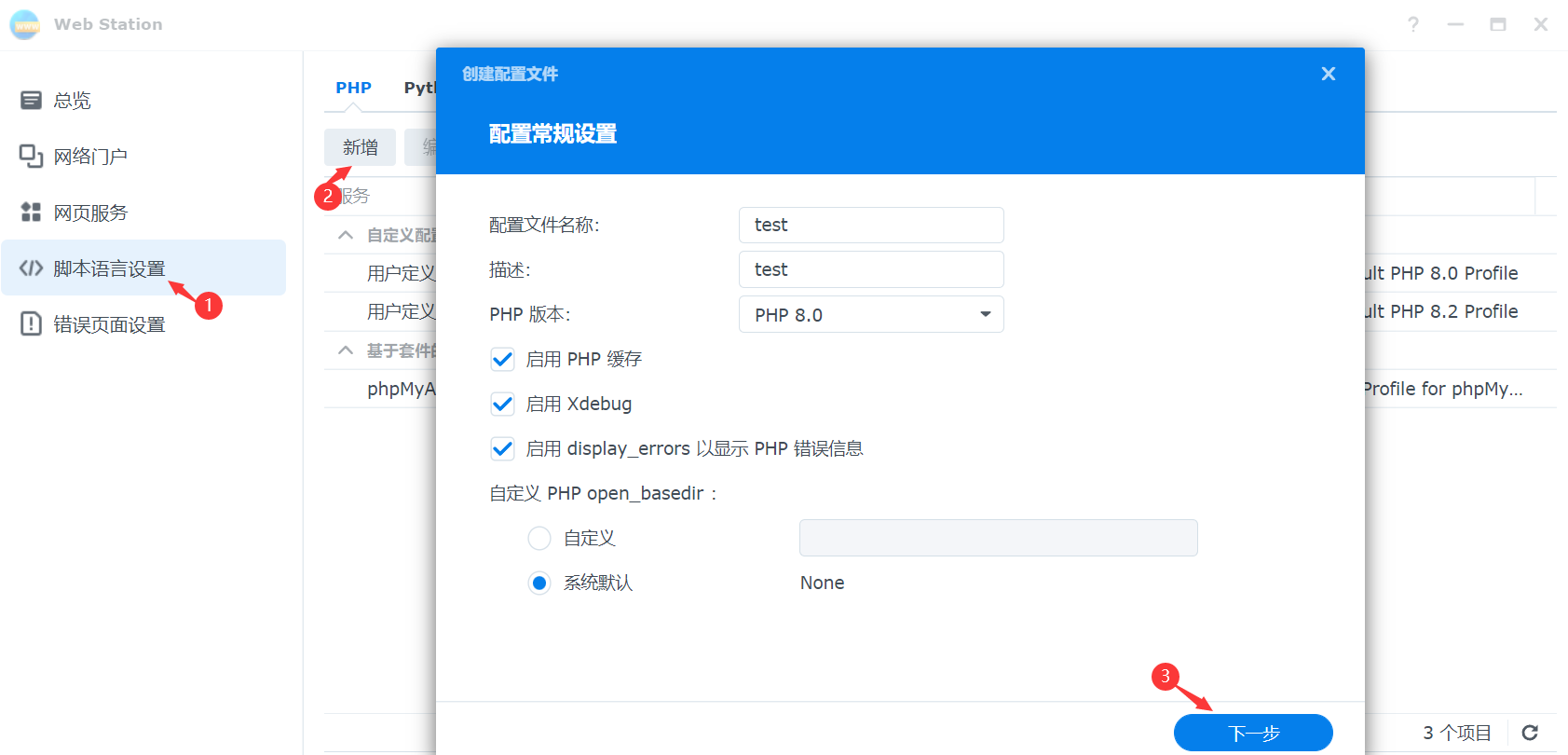This screenshot has height=755, width=1568.
Task: Click the PHP 8.2 Profile description text
Action: (1441, 311)
